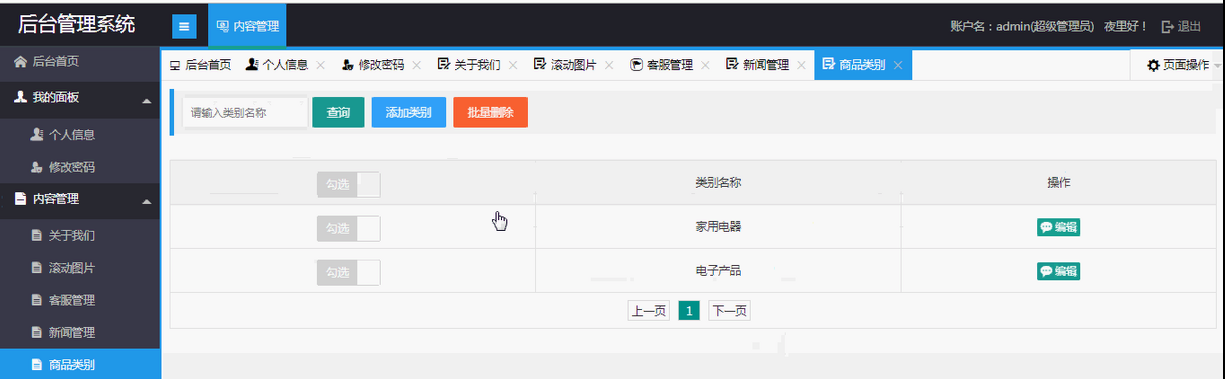Screen dimensions: 1225x379
Task: Switch to the 客服管理 page tab
Action: pyautogui.click(x=661, y=65)
